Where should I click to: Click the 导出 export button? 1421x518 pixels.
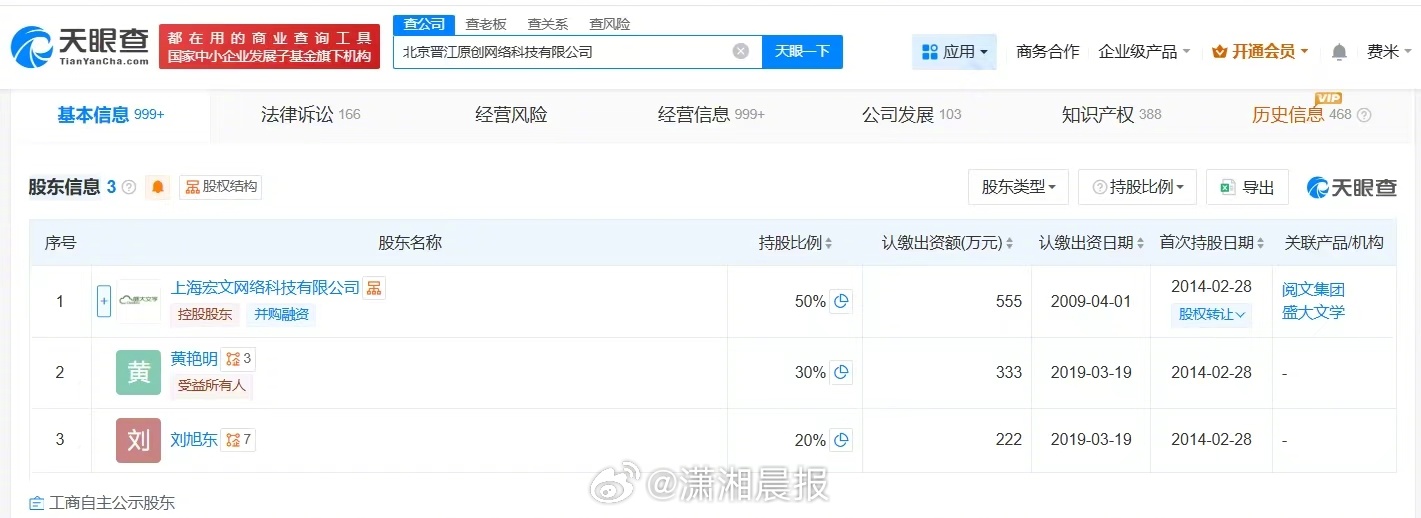pos(1247,187)
